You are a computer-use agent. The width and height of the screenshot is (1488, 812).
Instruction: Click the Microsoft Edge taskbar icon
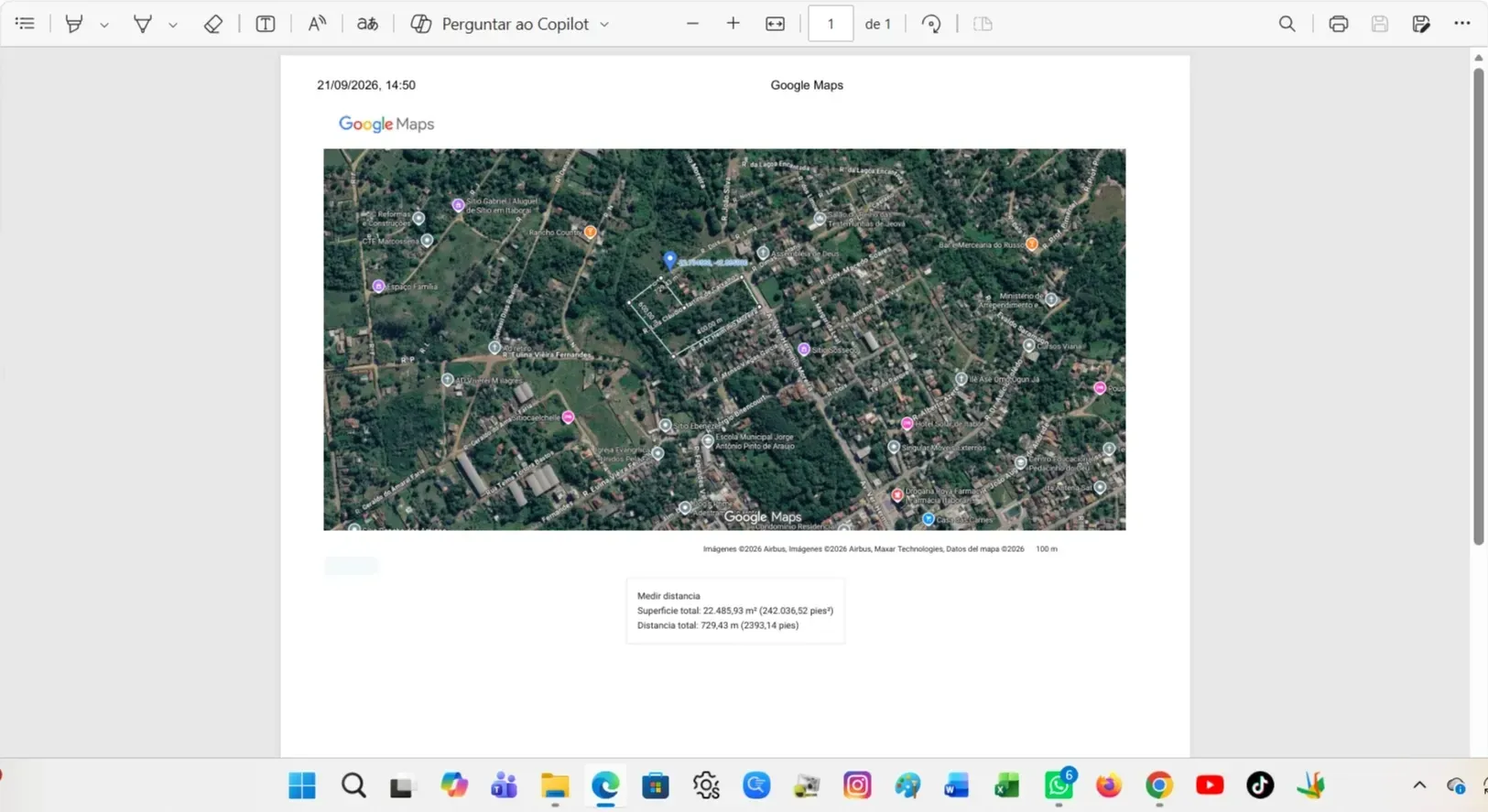point(605,785)
